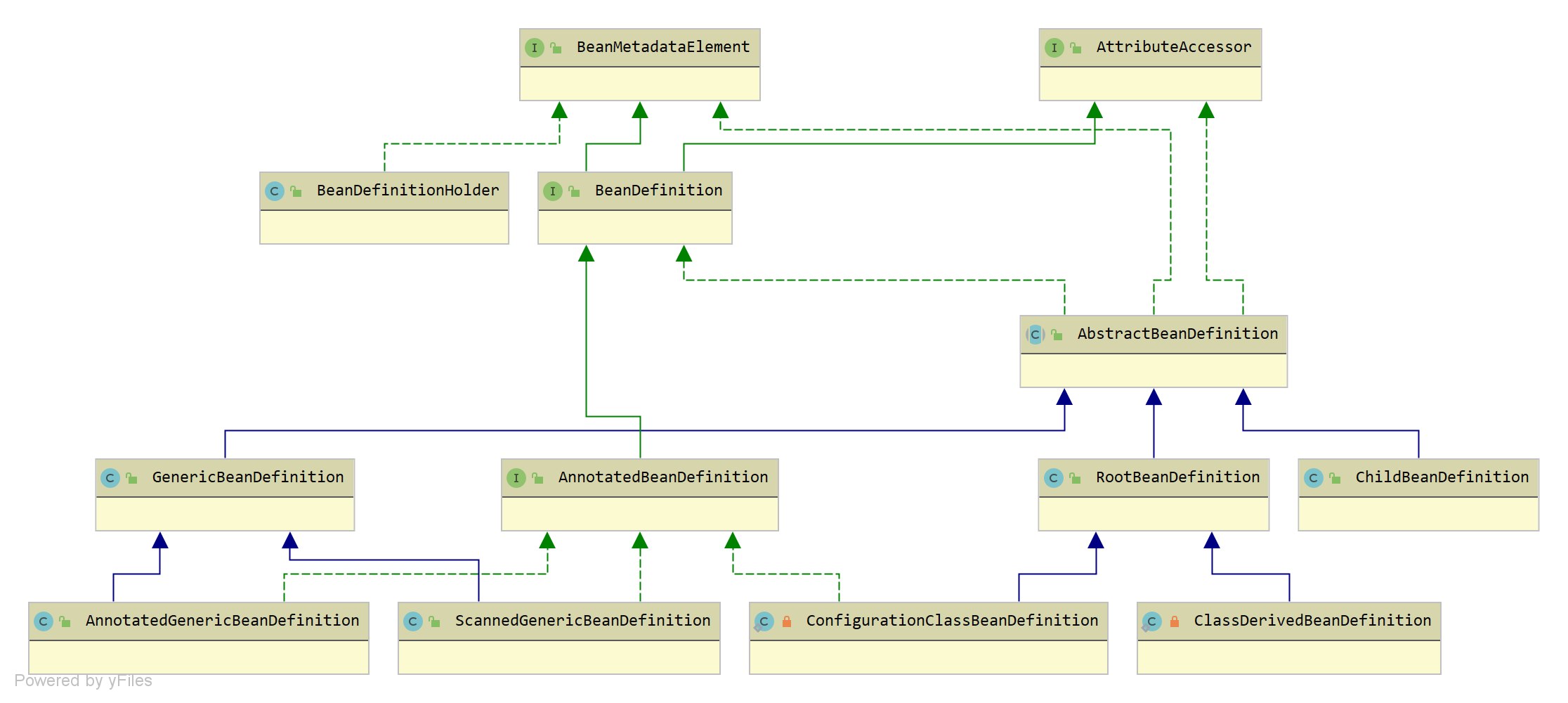Click the empty body compartment of BeanDefinitionHolder
Image resolution: width=1568 pixels, height=703 pixels.
pyautogui.click(x=384, y=227)
